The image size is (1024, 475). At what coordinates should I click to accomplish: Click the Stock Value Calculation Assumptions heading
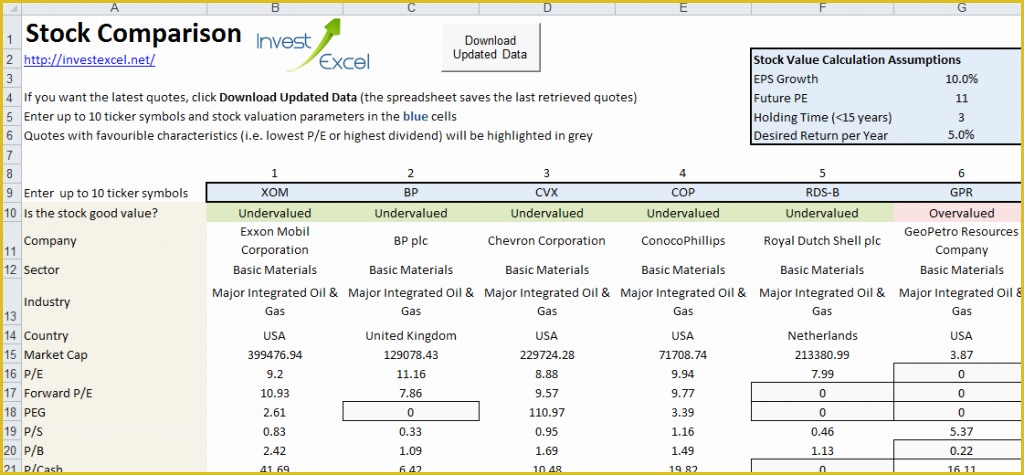(857, 59)
